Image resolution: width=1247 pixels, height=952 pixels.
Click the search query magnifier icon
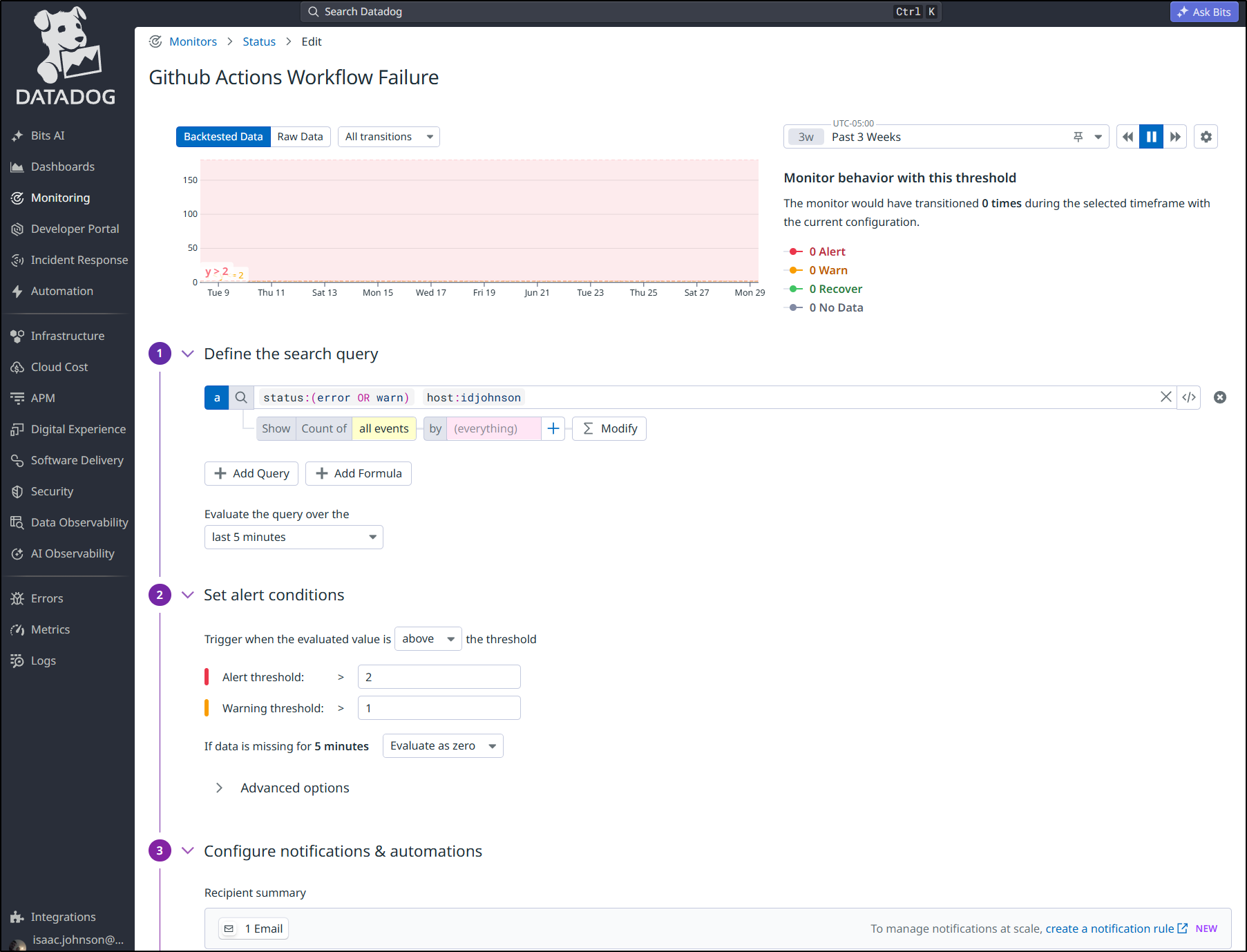[x=241, y=397]
